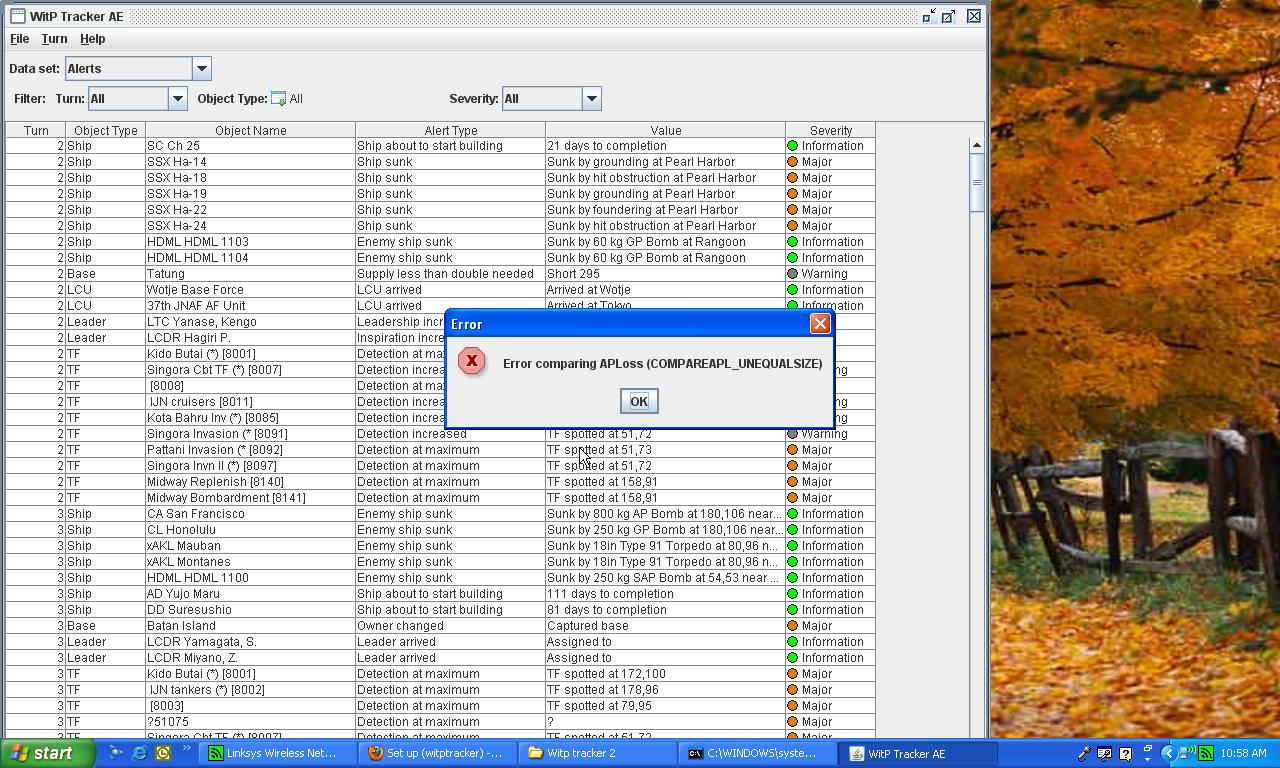The image size is (1280, 768).
Task: Click the WitP Tracker AE taskbar button
Action: [917, 754]
